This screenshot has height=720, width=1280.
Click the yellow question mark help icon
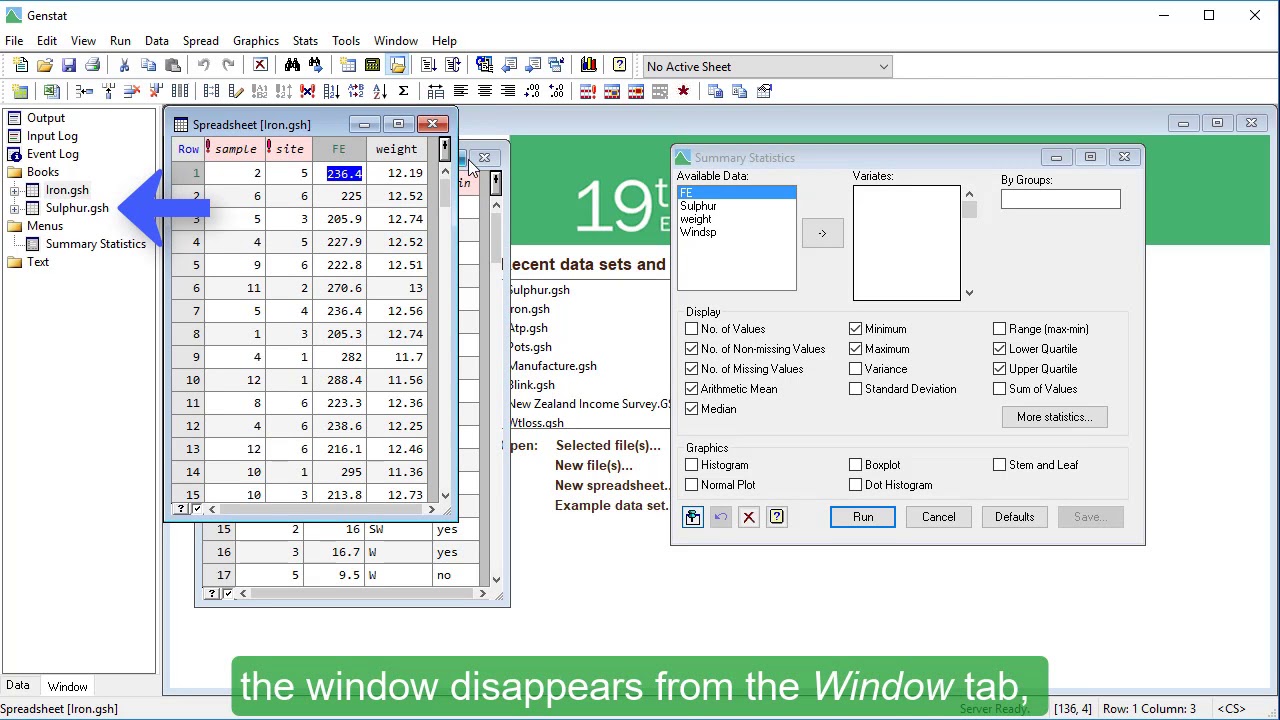tap(620, 66)
